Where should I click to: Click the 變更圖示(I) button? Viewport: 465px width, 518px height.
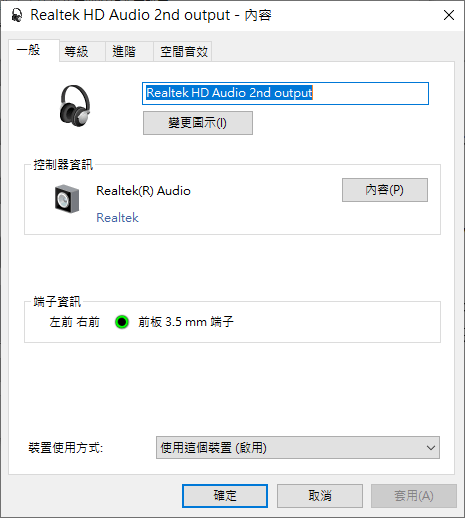[x=198, y=123]
